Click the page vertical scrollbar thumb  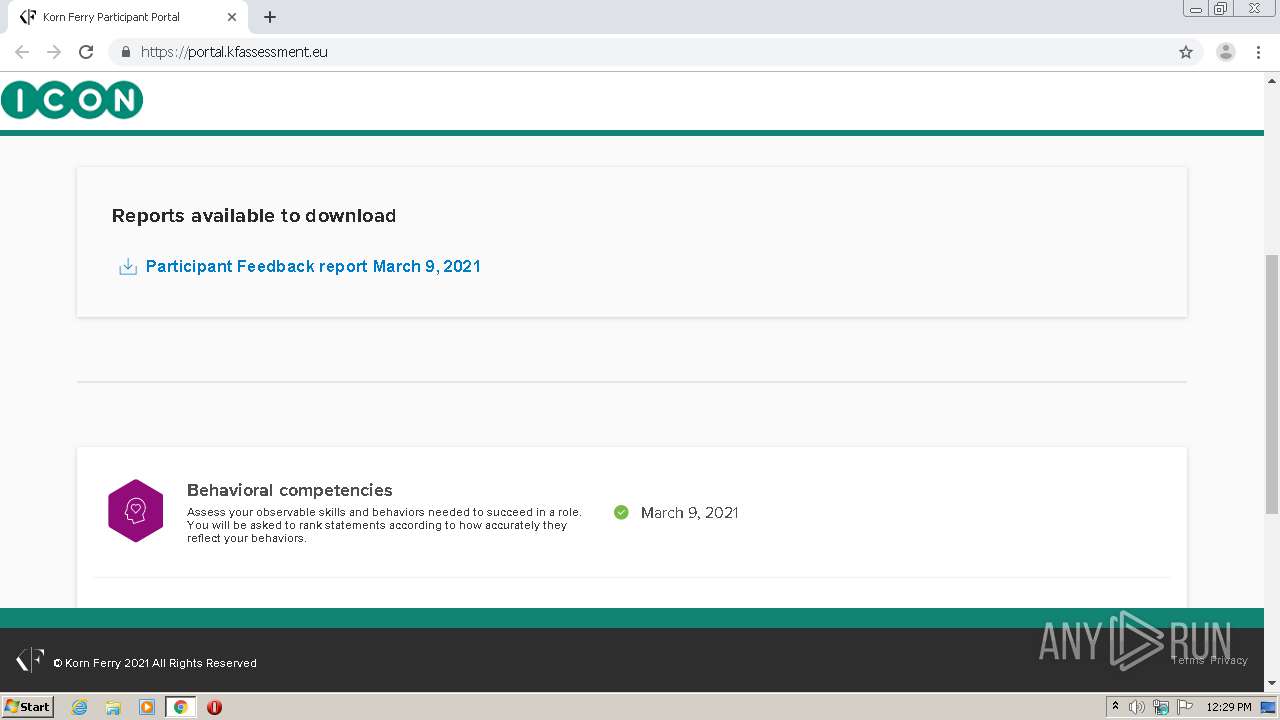point(1272,385)
